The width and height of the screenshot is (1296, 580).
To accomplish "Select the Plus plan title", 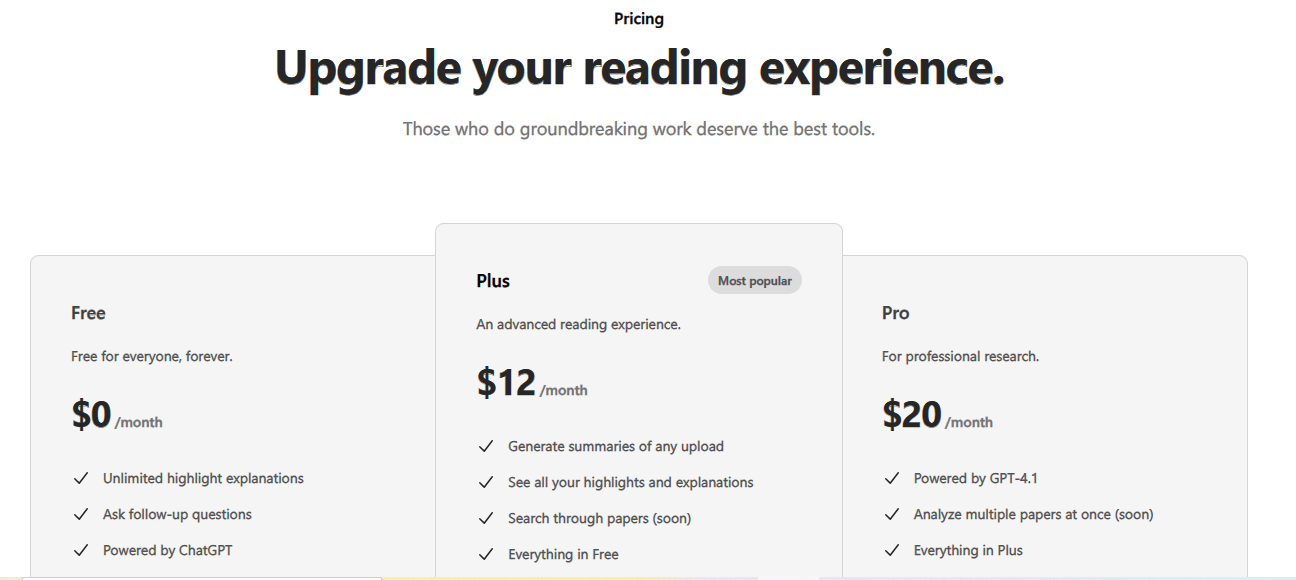I will pyautogui.click(x=493, y=281).
